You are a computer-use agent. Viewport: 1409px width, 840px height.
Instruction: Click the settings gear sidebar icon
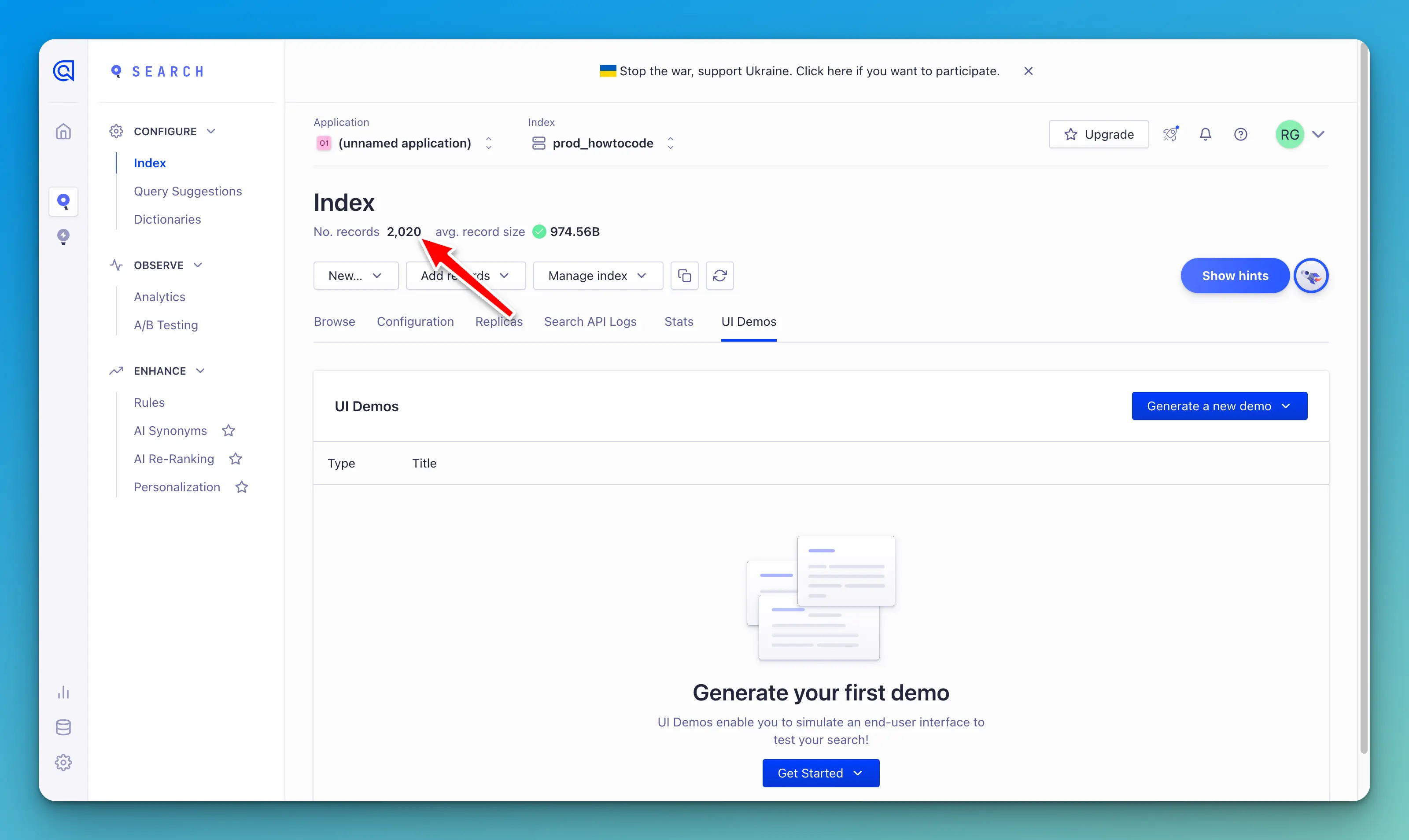click(x=64, y=761)
